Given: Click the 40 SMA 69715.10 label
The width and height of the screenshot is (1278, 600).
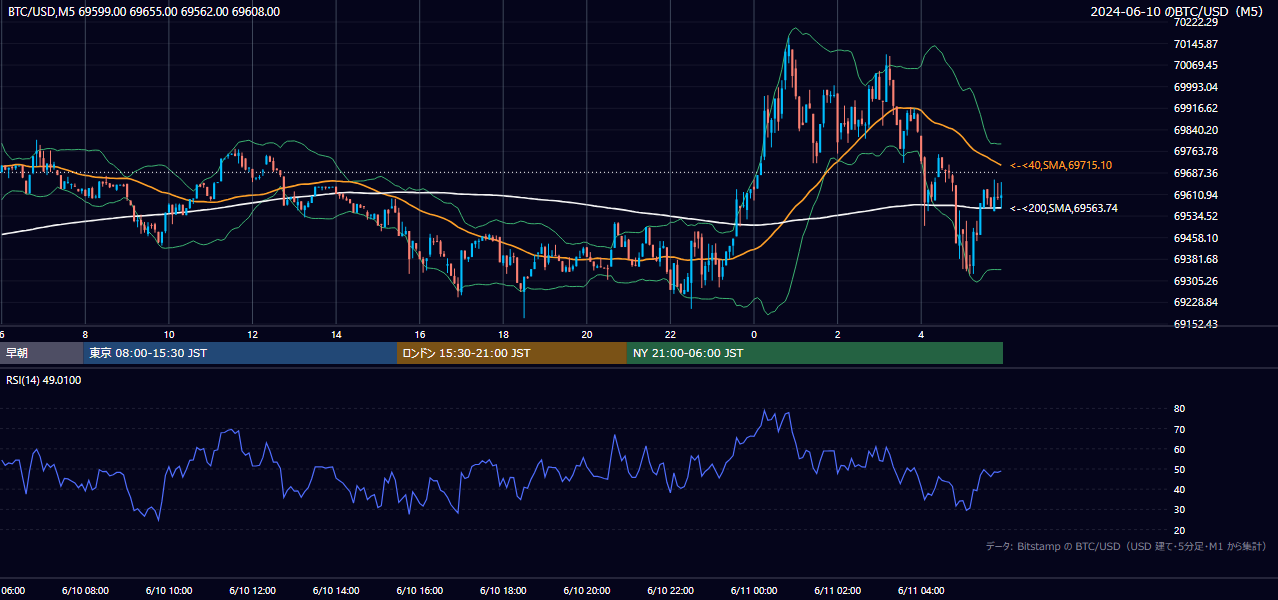Looking at the screenshot, I should pos(1061,165).
